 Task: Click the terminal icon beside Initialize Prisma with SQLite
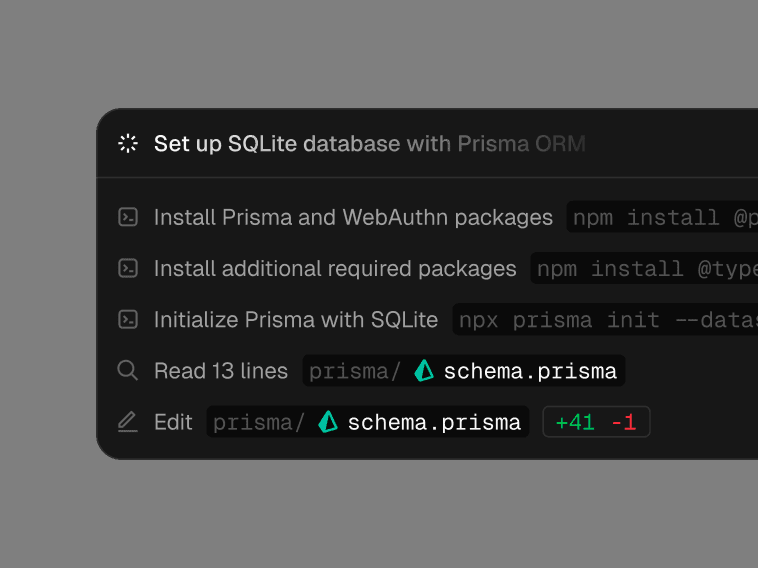pyautogui.click(x=128, y=320)
